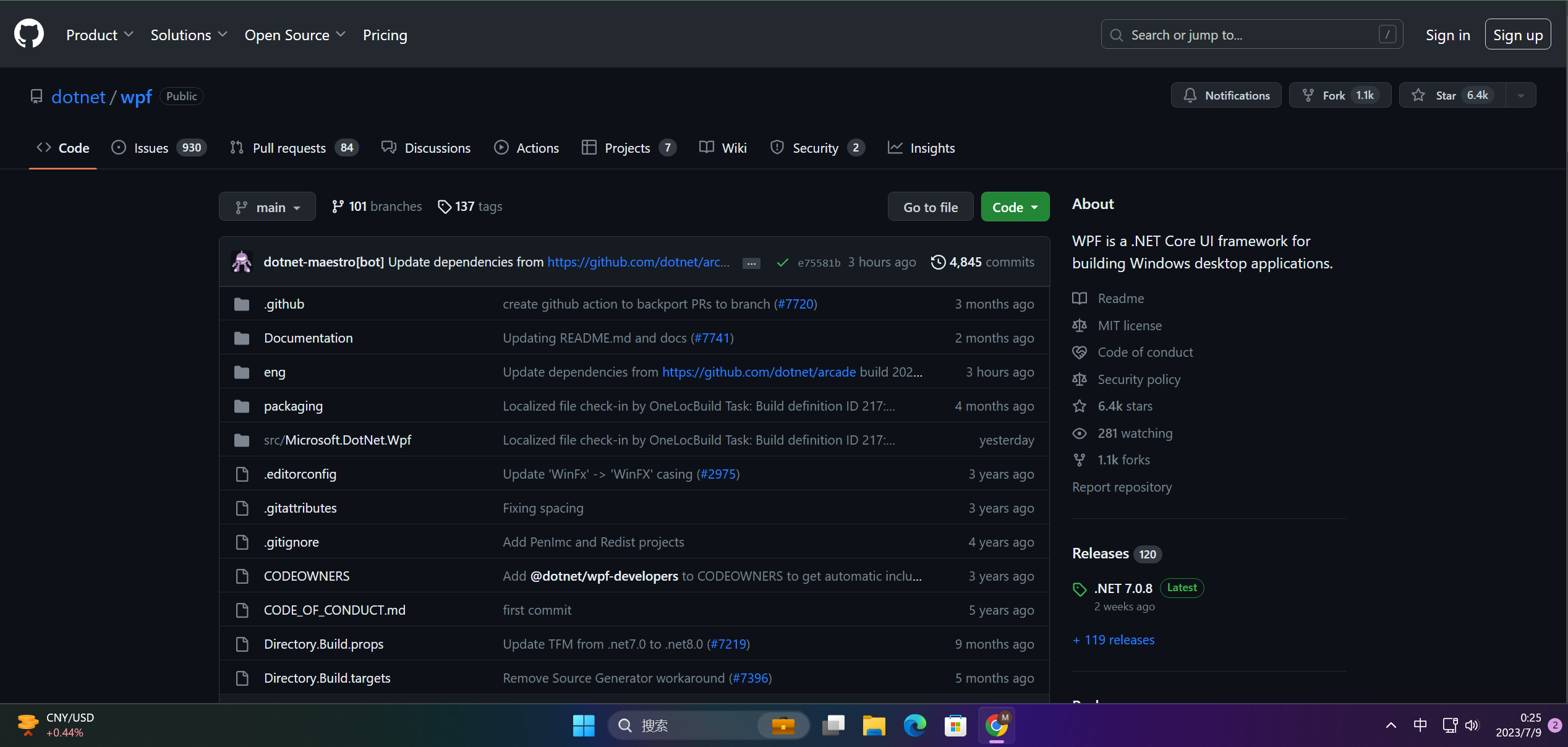This screenshot has width=1568, height=747.
Task: Click dotnet-maestro bot avatar
Action: click(241, 262)
